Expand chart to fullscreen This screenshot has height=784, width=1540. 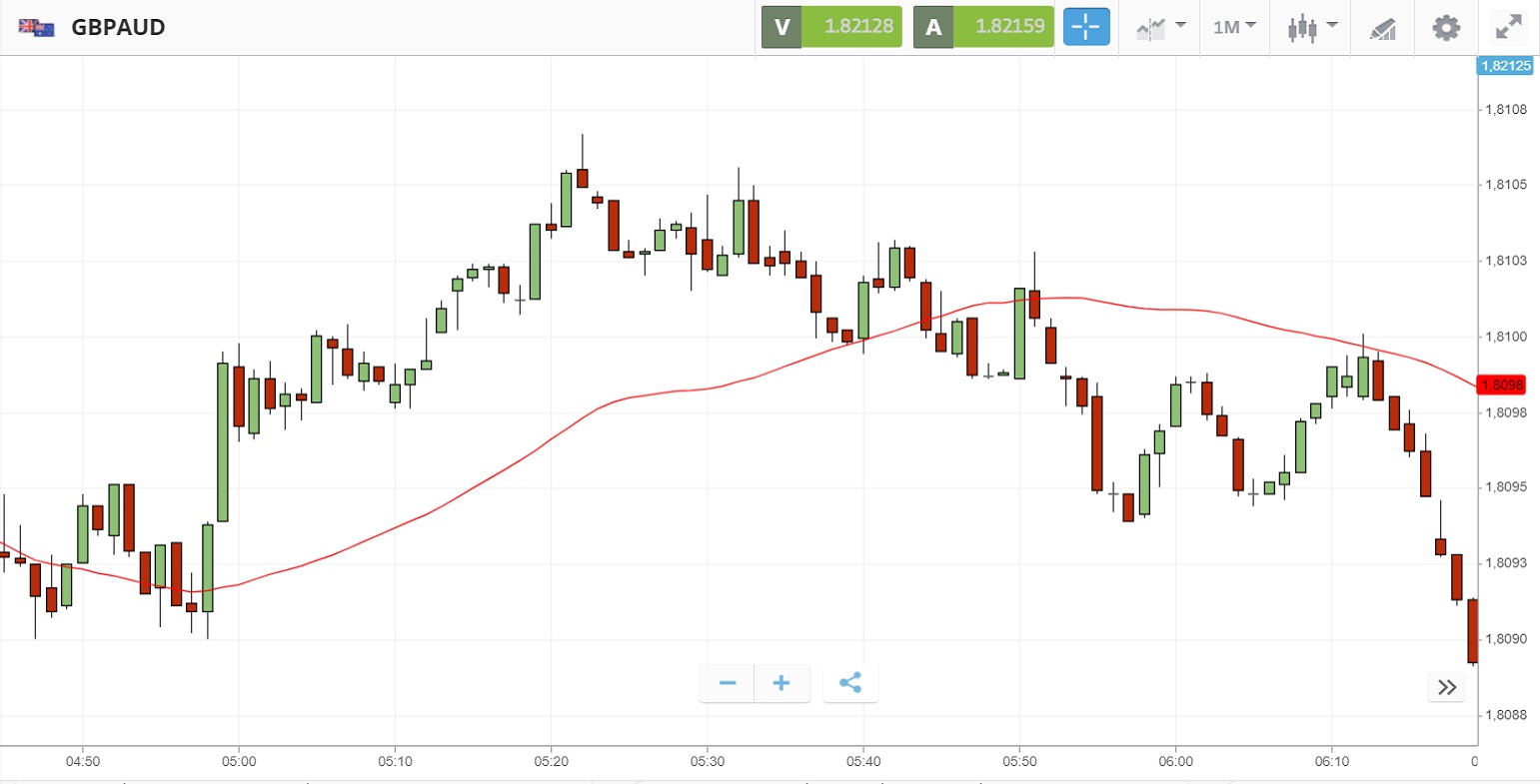1508,27
